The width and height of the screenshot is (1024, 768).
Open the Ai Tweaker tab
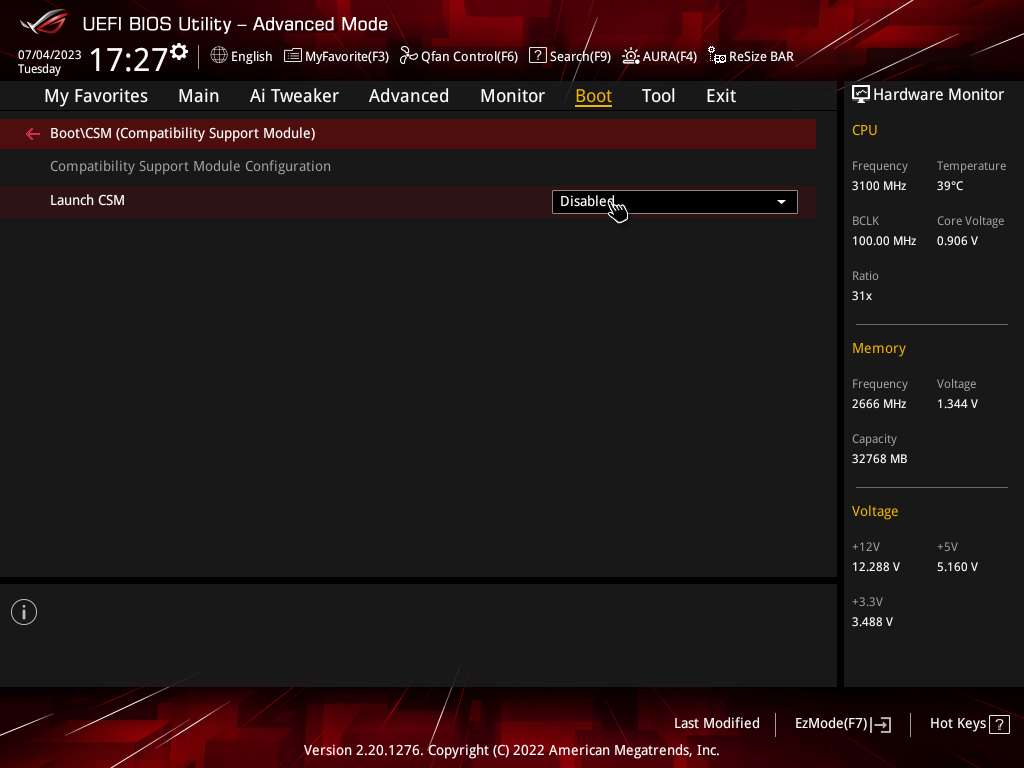294,96
